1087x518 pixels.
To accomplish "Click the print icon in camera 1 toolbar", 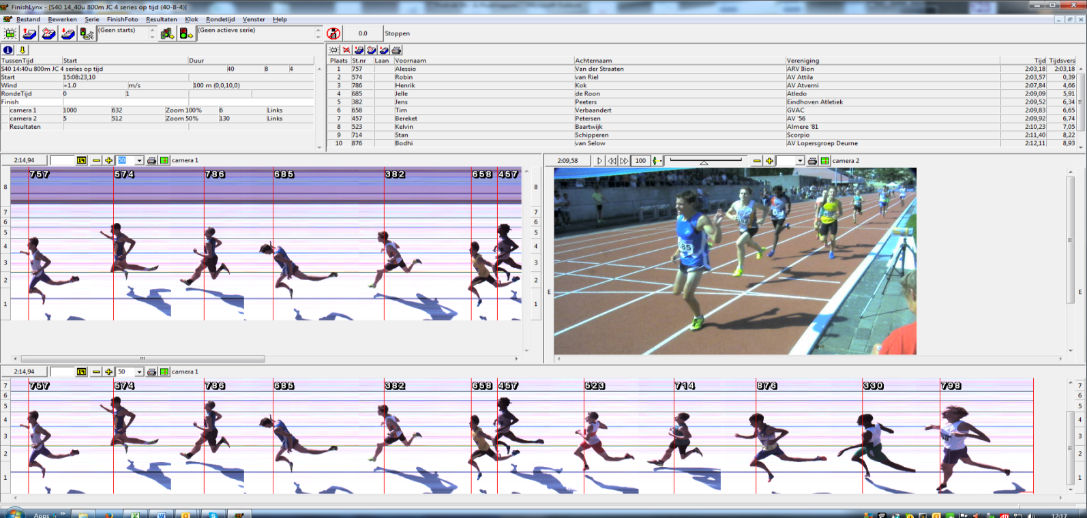I will tap(151, 160).
